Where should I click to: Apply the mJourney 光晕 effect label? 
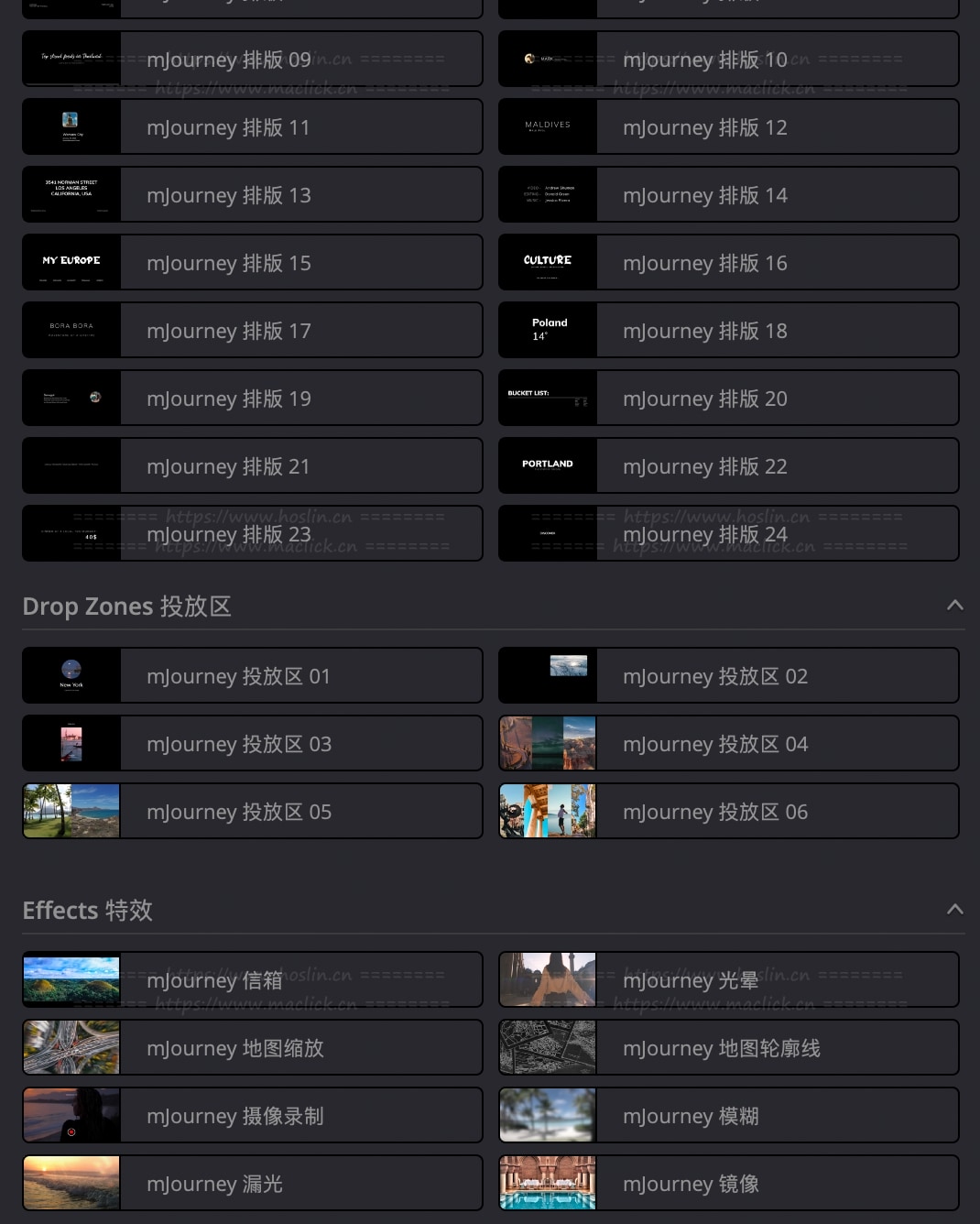point(691,980)
